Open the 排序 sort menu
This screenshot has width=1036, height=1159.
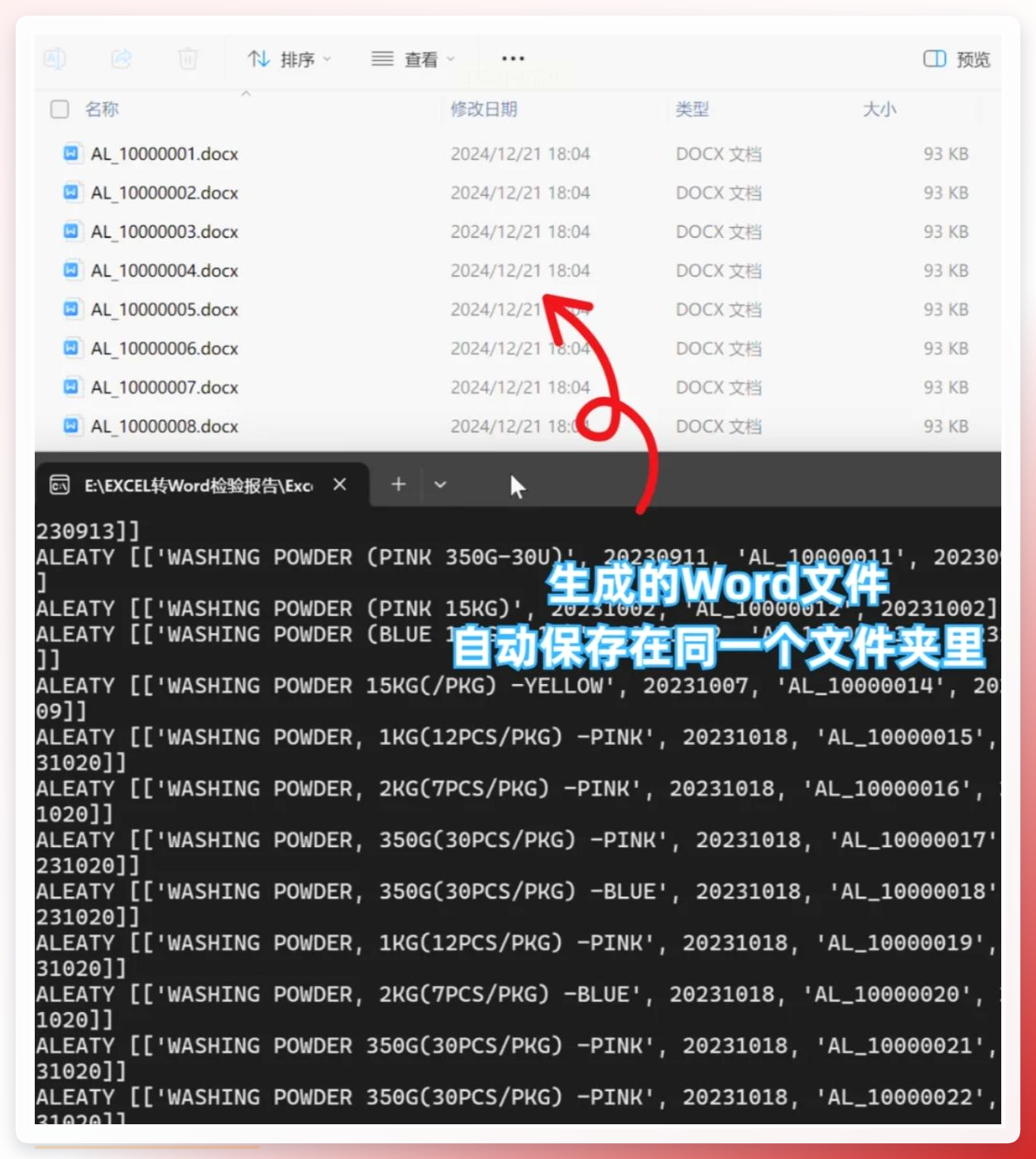click(289, 59)
